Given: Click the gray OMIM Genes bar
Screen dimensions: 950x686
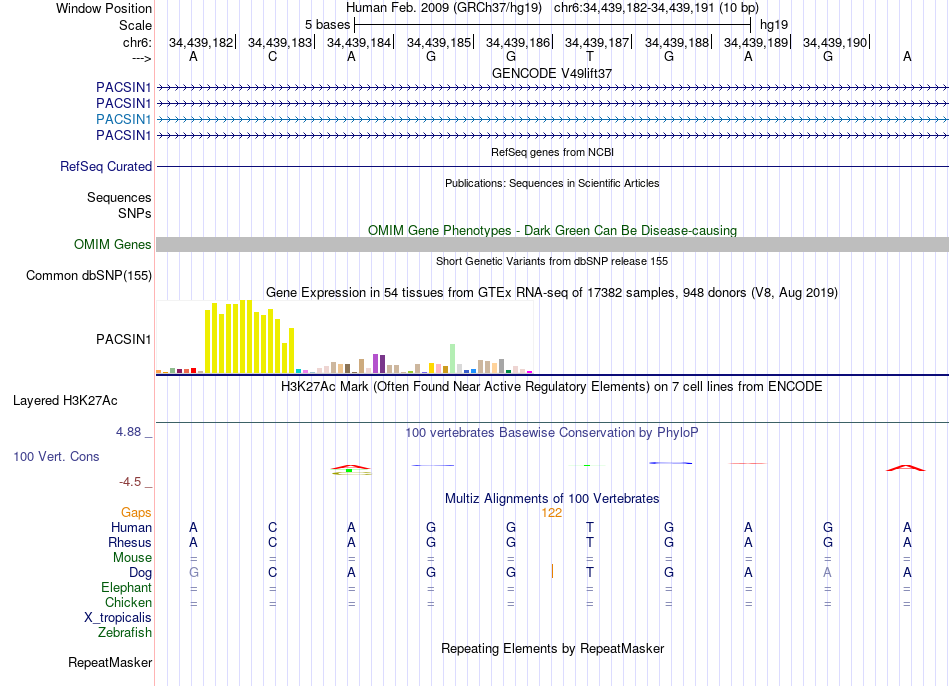Looking at the screenshot, I should pyautogui.click(x=553, y=244).
